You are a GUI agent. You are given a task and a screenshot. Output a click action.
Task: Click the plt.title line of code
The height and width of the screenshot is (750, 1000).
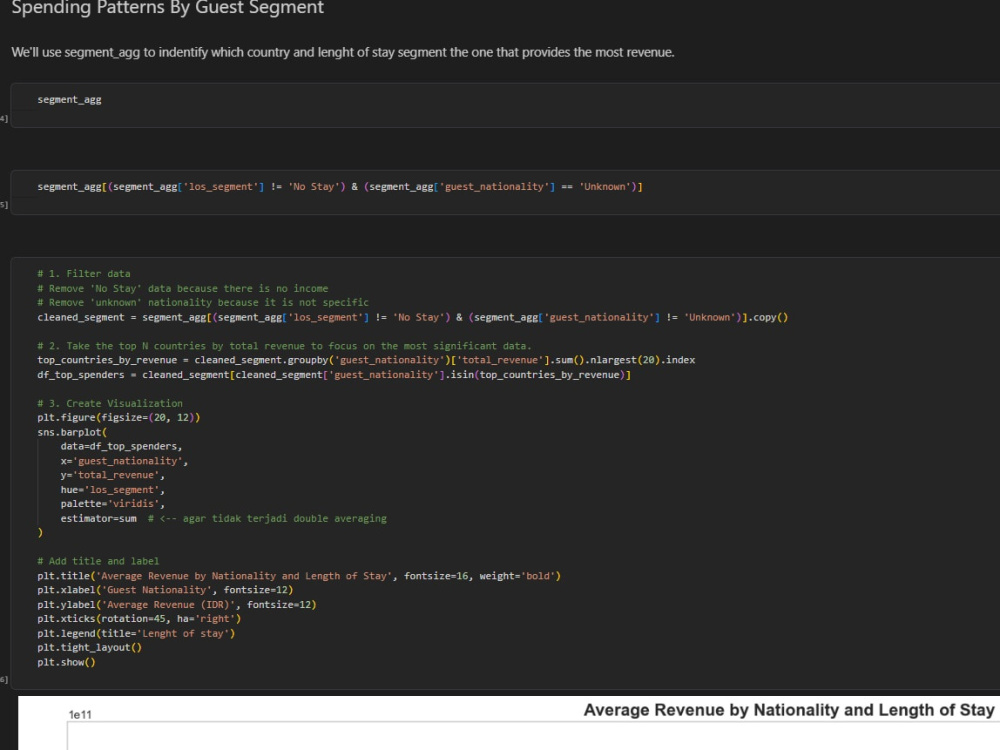coord(299,576)
